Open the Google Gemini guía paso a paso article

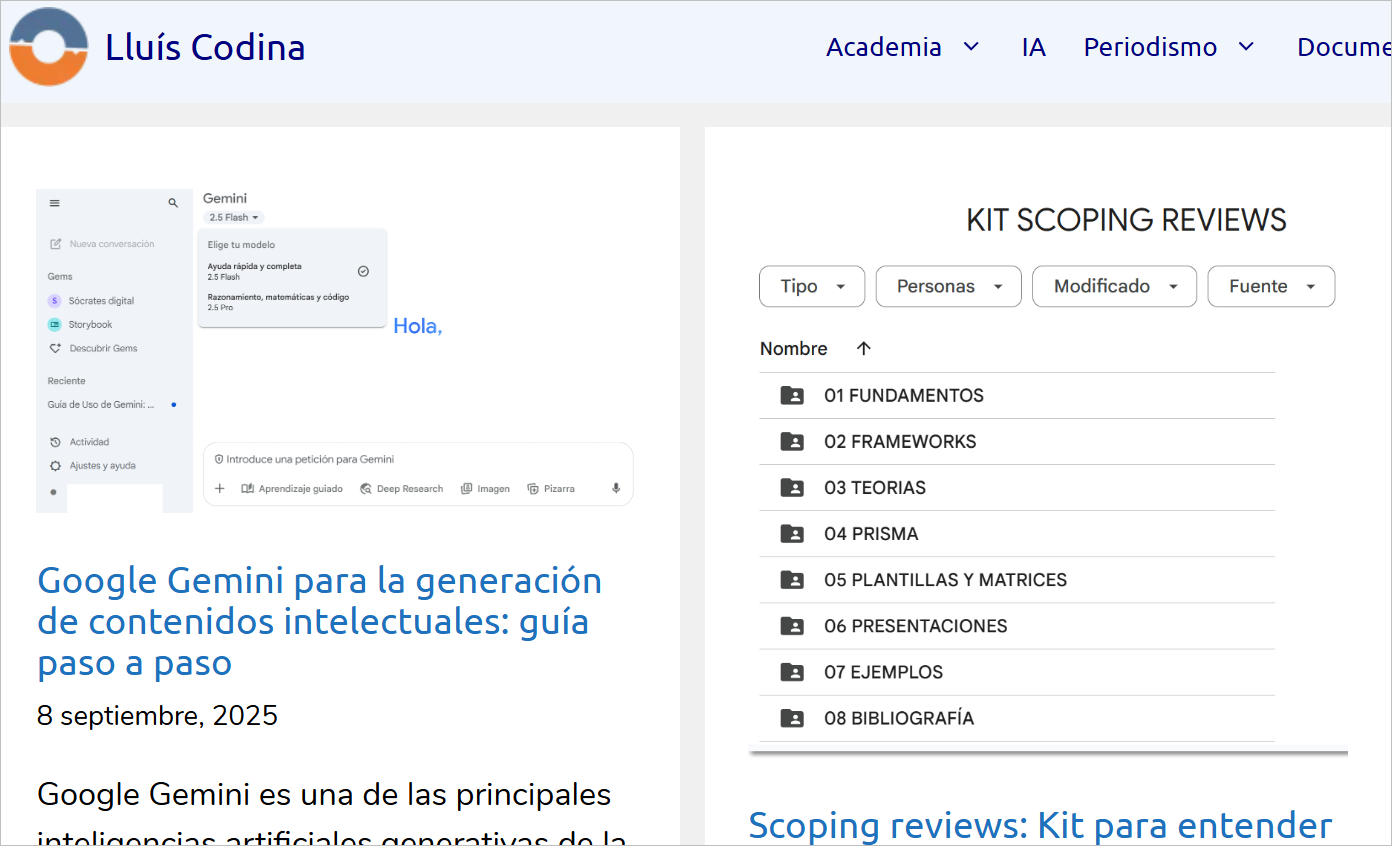tap(319, 621)
